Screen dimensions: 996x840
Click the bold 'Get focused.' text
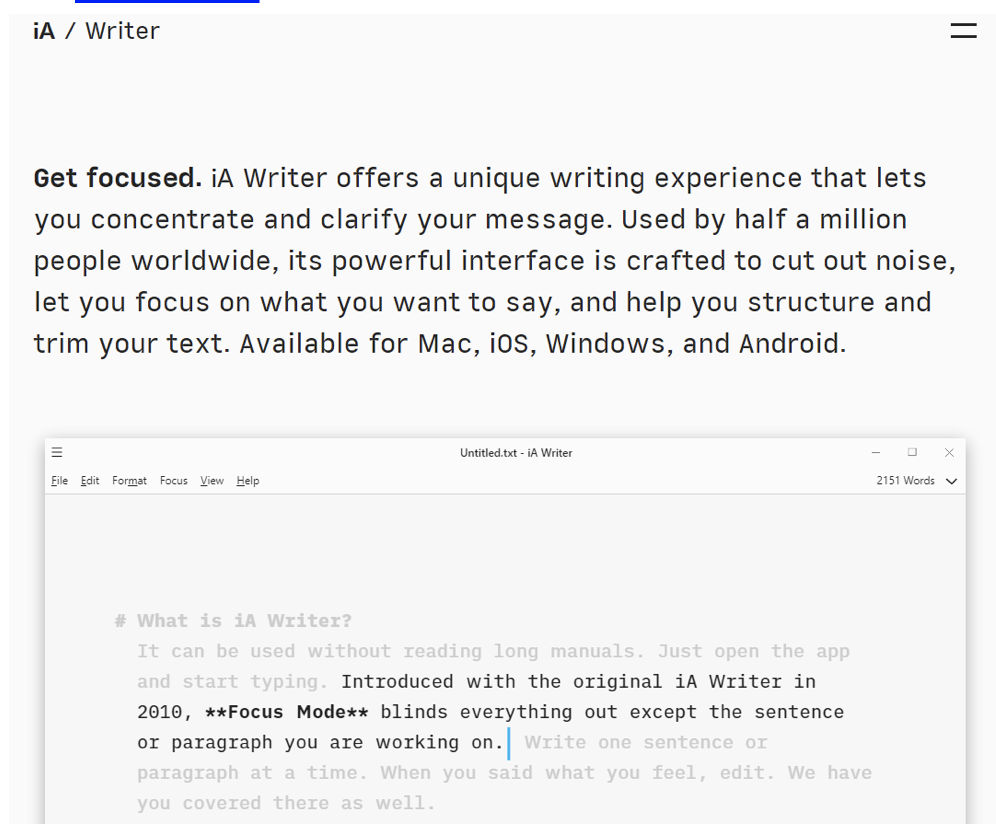(118, 178)
